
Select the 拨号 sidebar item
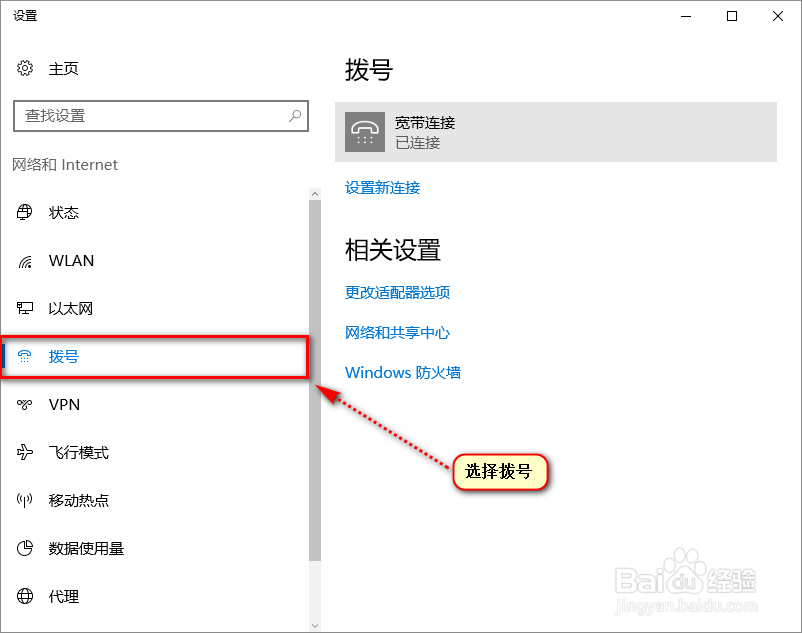(x=154, y=356)
